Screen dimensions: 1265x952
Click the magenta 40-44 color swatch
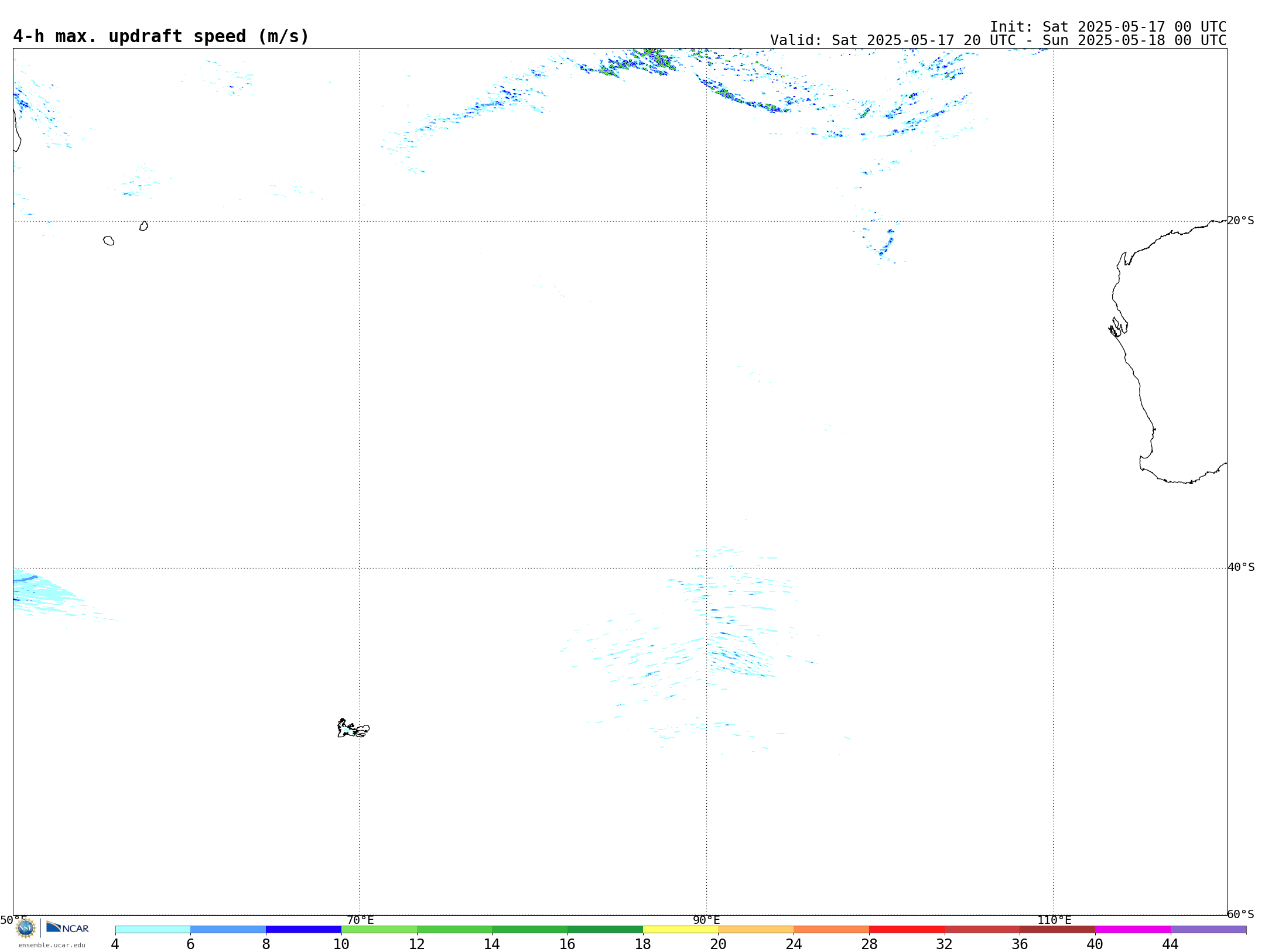coord(1133,930)
